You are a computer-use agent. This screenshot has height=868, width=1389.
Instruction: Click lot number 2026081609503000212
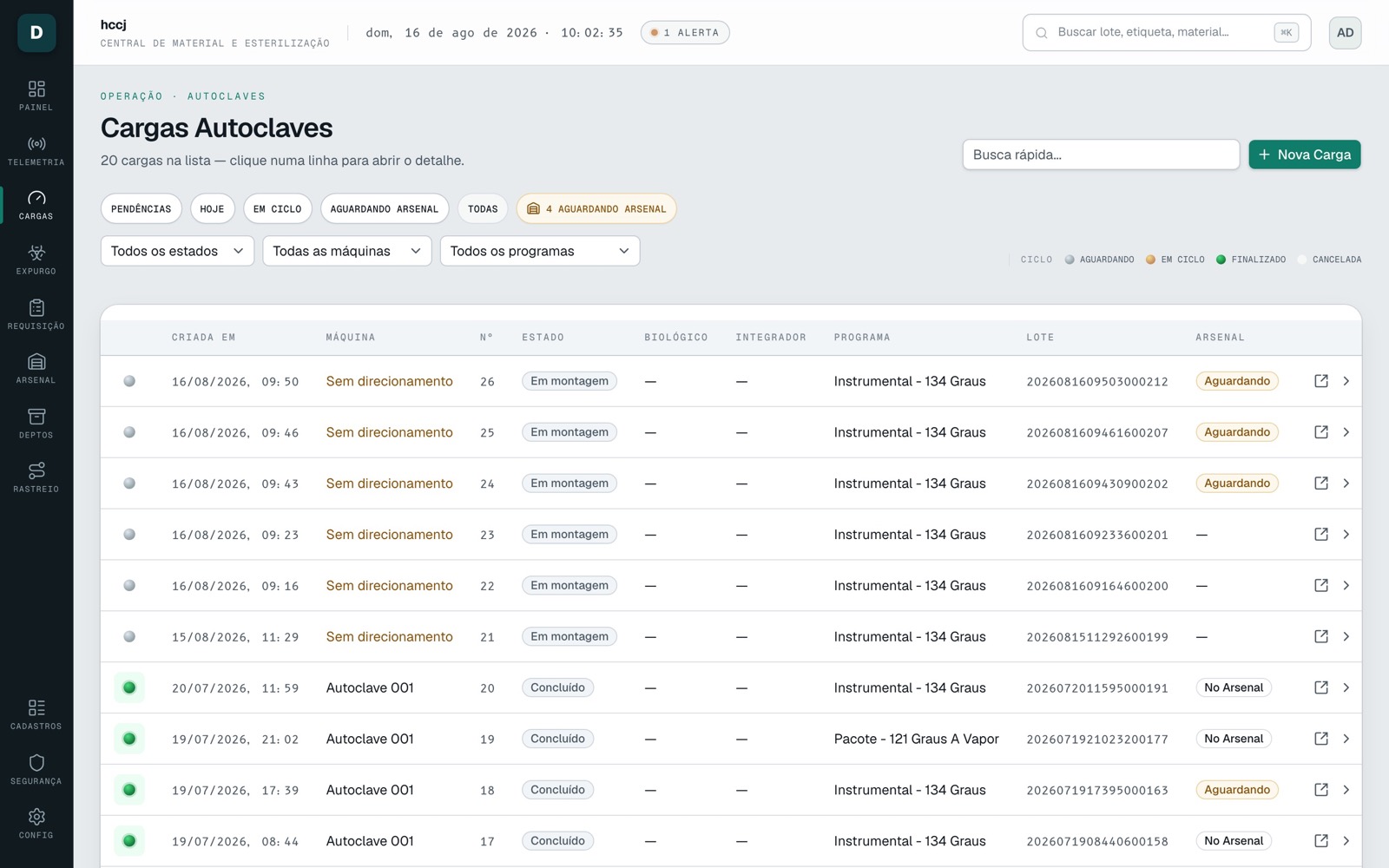1097,382
